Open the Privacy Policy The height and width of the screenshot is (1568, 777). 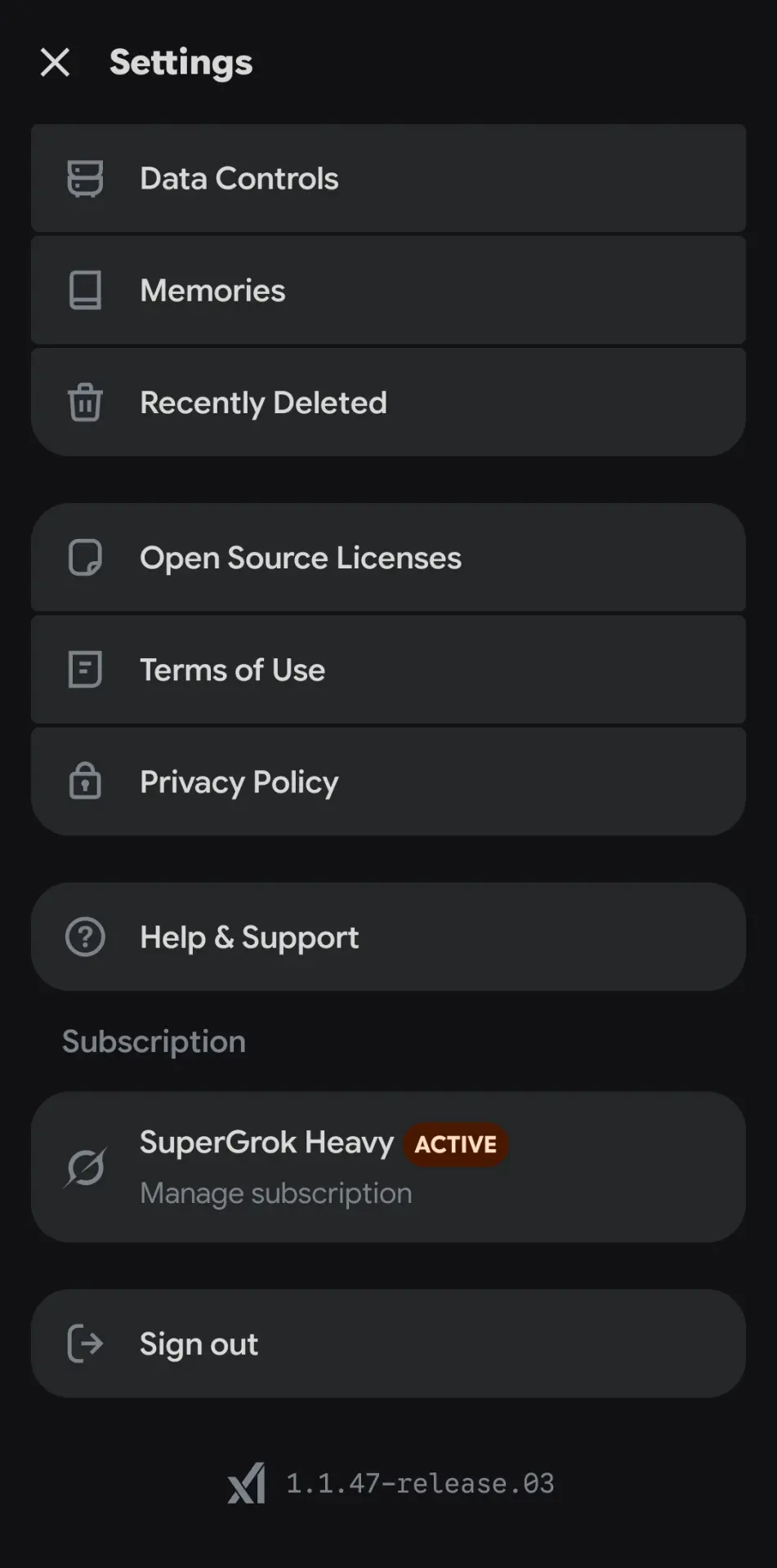click(388, 782)
